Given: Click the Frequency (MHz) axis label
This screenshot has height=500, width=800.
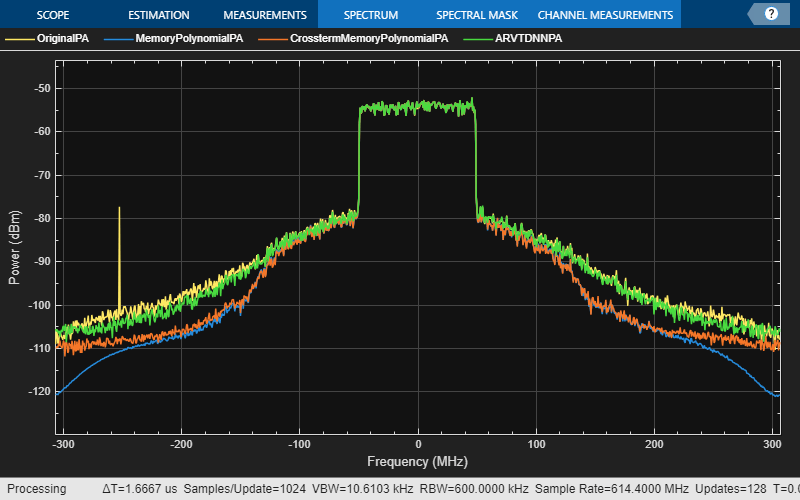Looking at the screenshot, I should pos(417,462).
